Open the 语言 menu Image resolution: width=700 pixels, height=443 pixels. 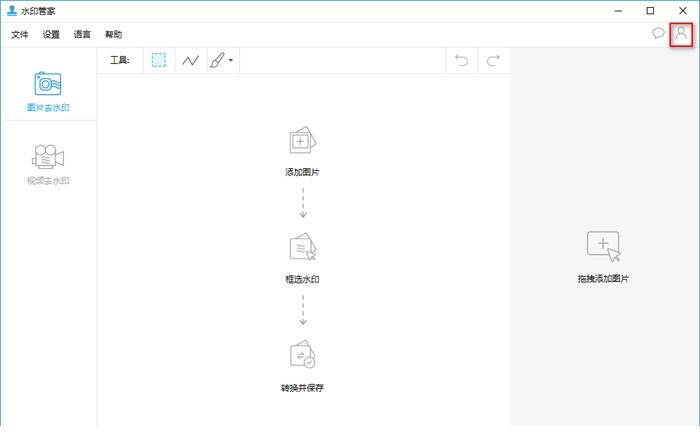tap(82, 34)
